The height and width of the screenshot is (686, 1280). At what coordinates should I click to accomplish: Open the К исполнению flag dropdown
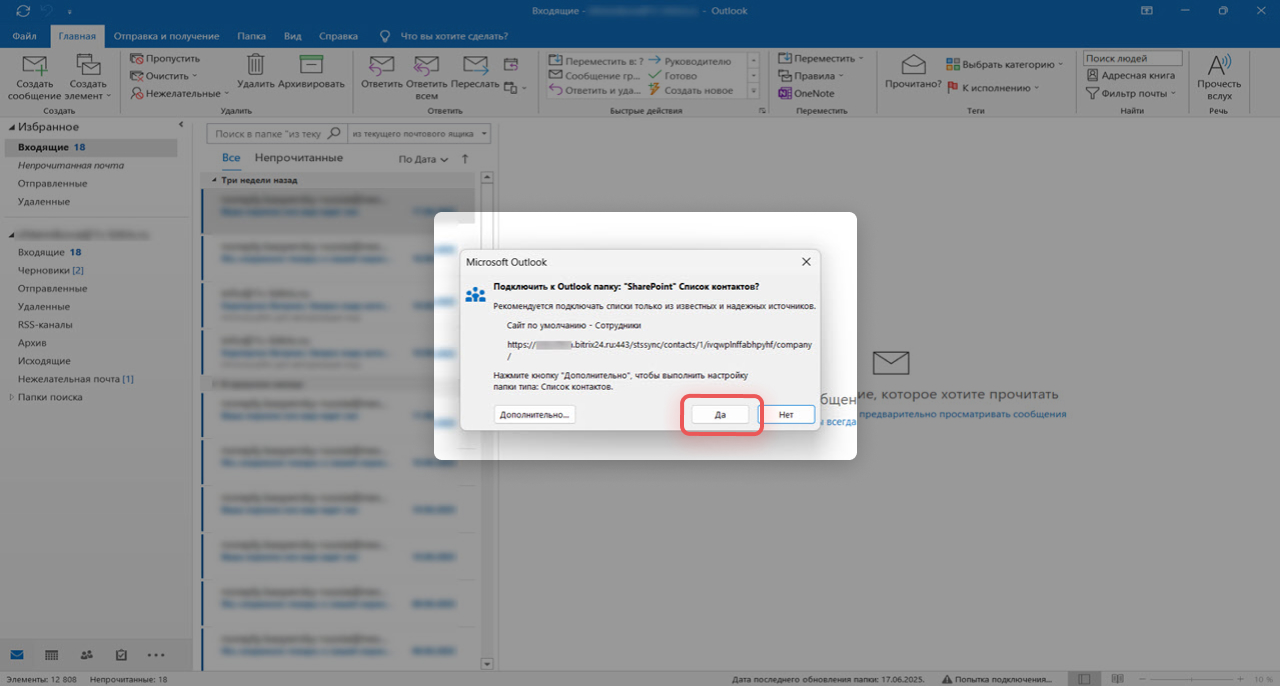tap(993, 88)
